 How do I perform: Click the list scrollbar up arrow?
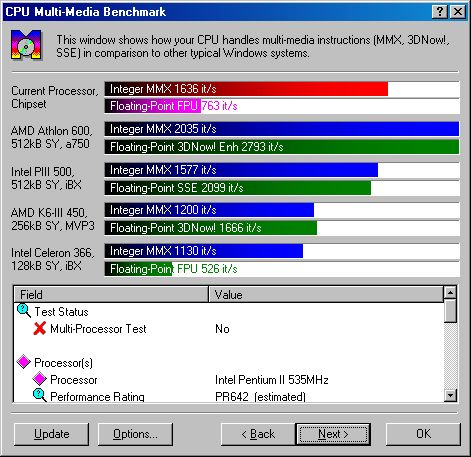point(450,293)
